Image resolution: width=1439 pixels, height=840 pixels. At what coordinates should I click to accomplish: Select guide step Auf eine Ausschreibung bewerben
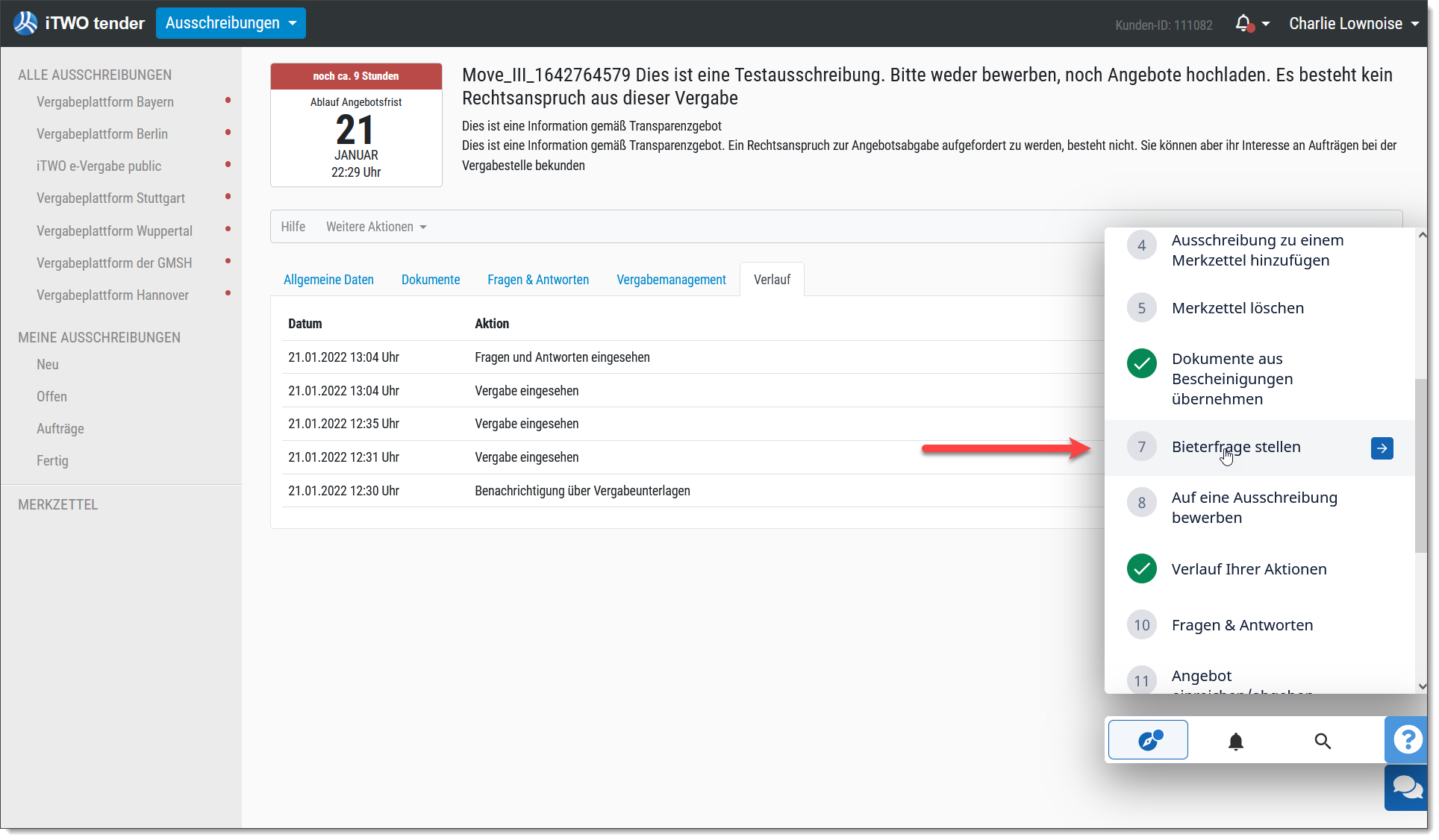tap(1255, 508)
